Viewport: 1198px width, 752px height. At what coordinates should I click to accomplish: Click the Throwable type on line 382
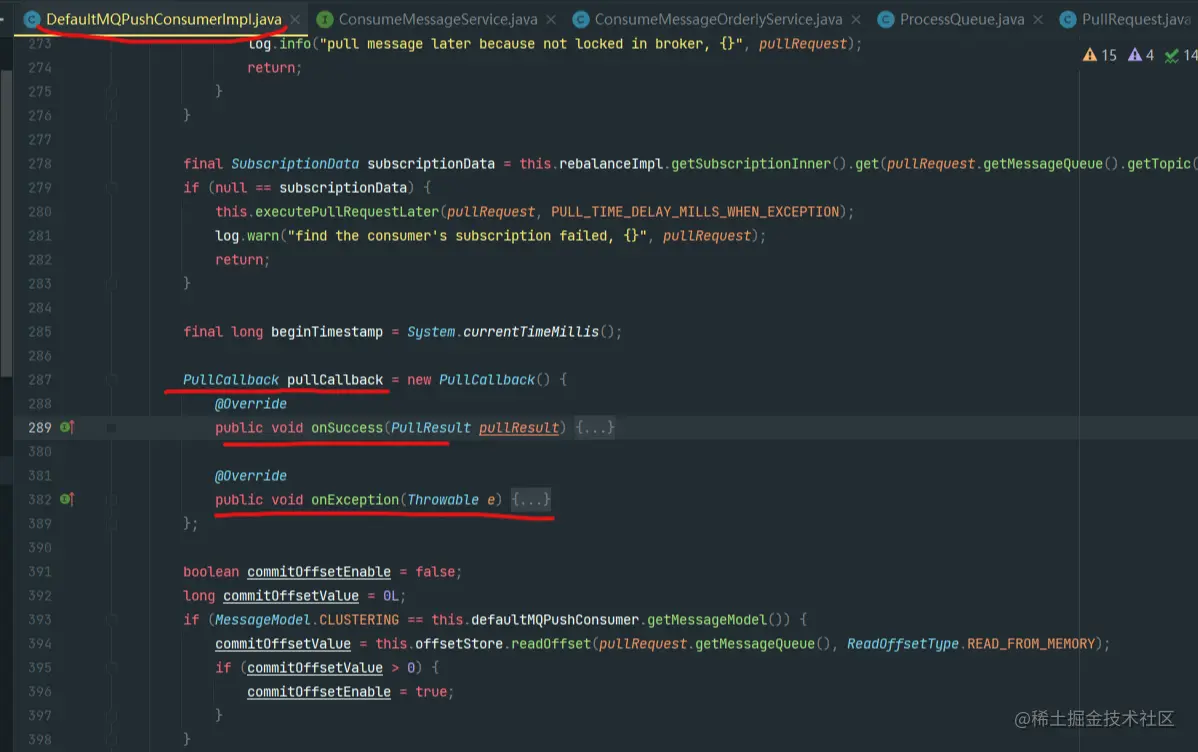(443, 499)
